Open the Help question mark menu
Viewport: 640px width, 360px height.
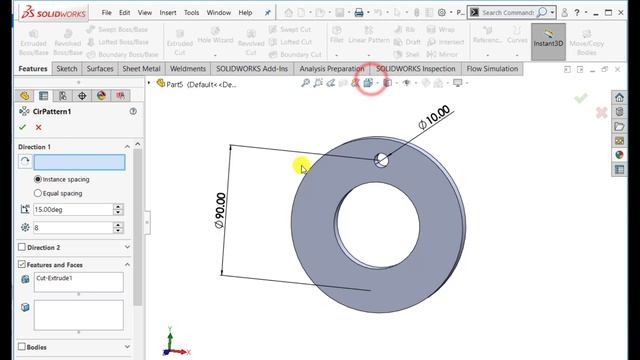coord(577,13)
